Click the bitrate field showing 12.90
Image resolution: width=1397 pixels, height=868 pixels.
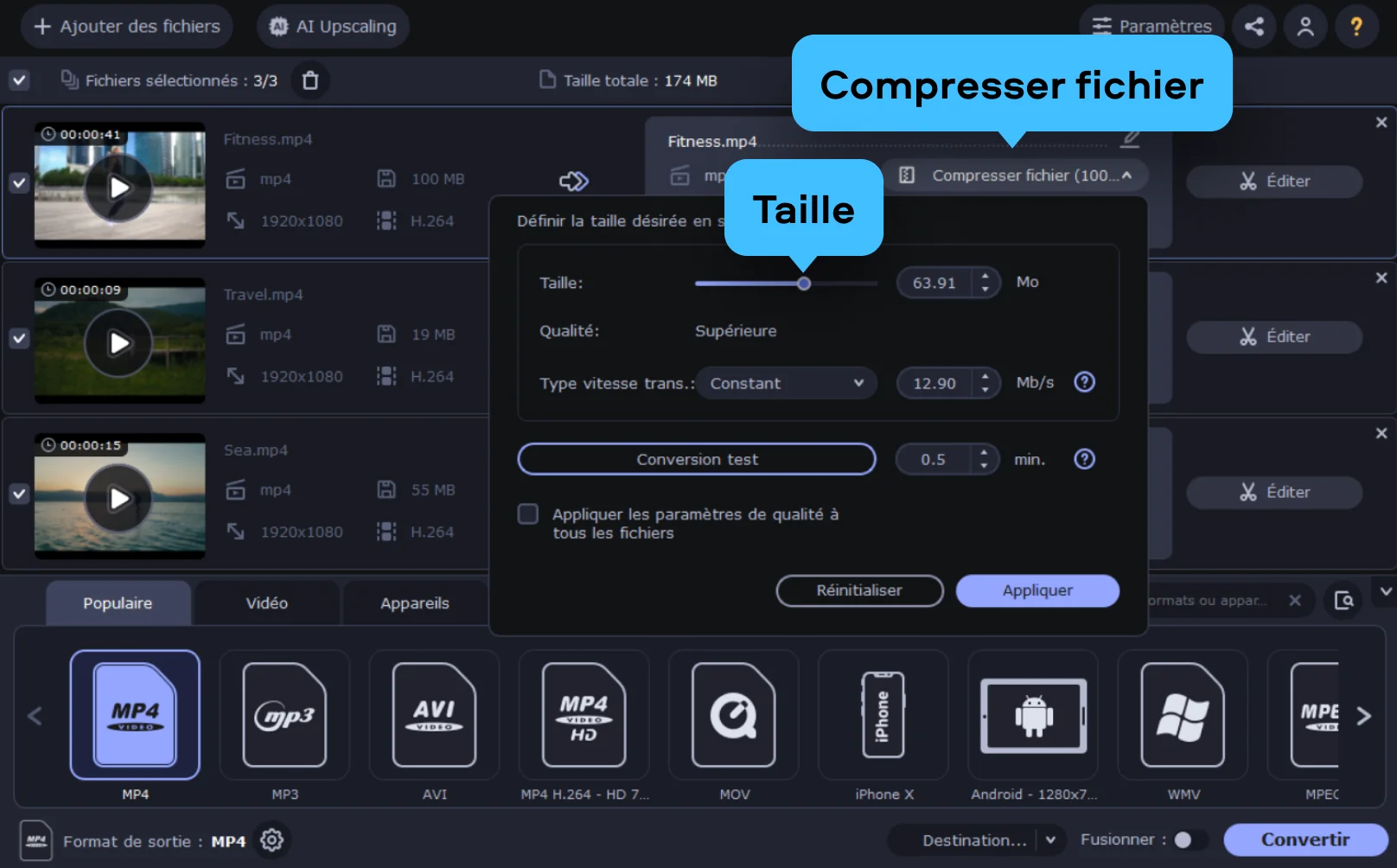click(935, 383)
